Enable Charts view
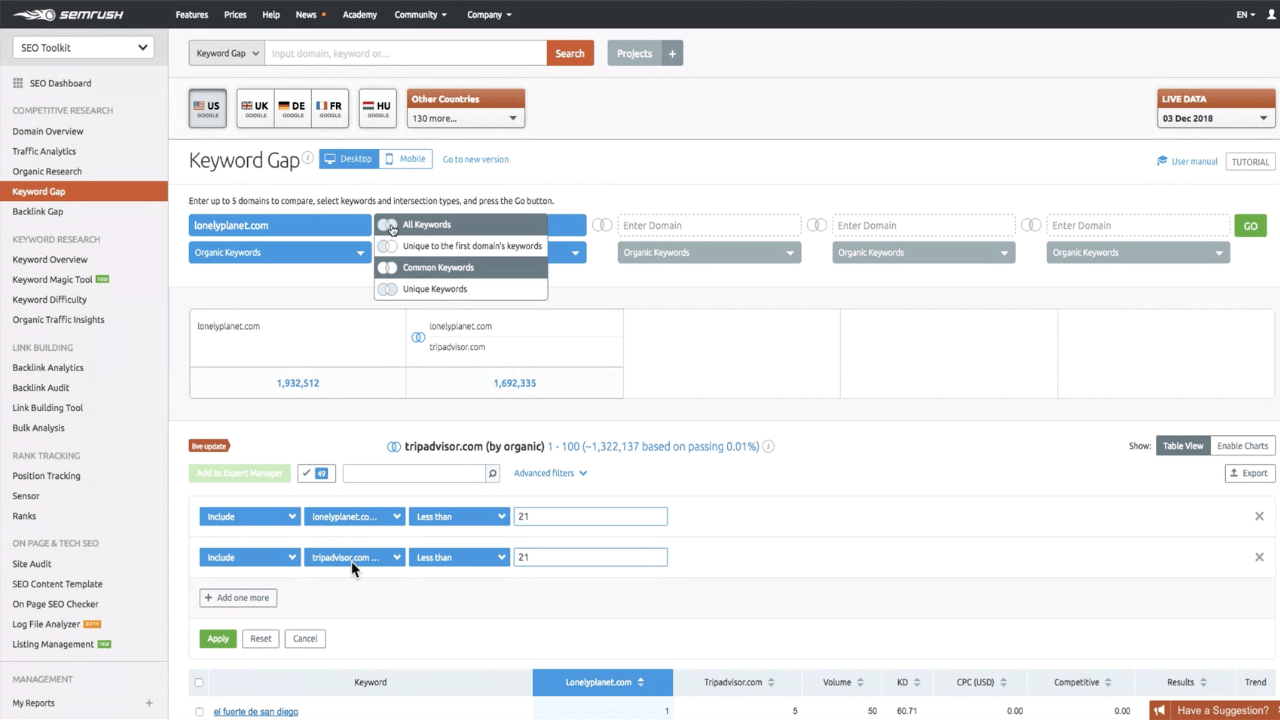Image resolution: width=1280 pixels, height=720 pixels. point(1242,446)
